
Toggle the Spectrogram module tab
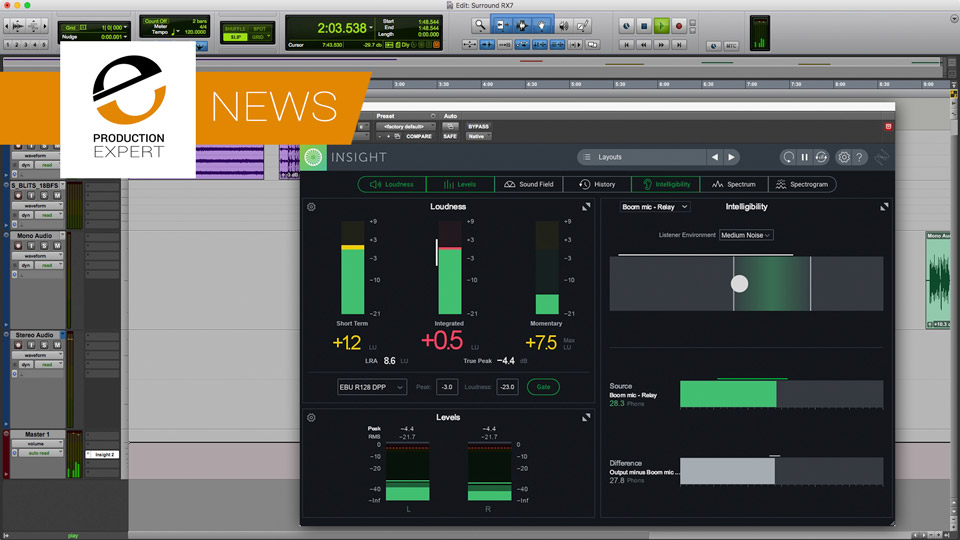coord(802,184)
